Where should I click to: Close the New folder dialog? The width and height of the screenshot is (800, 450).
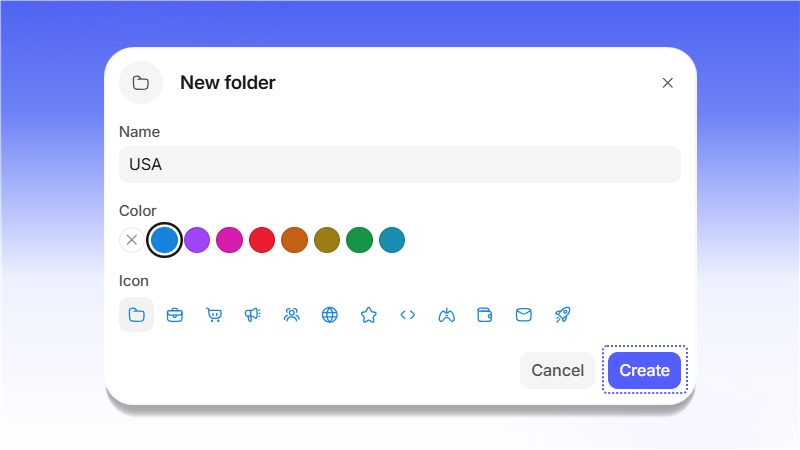coord(667,83)
